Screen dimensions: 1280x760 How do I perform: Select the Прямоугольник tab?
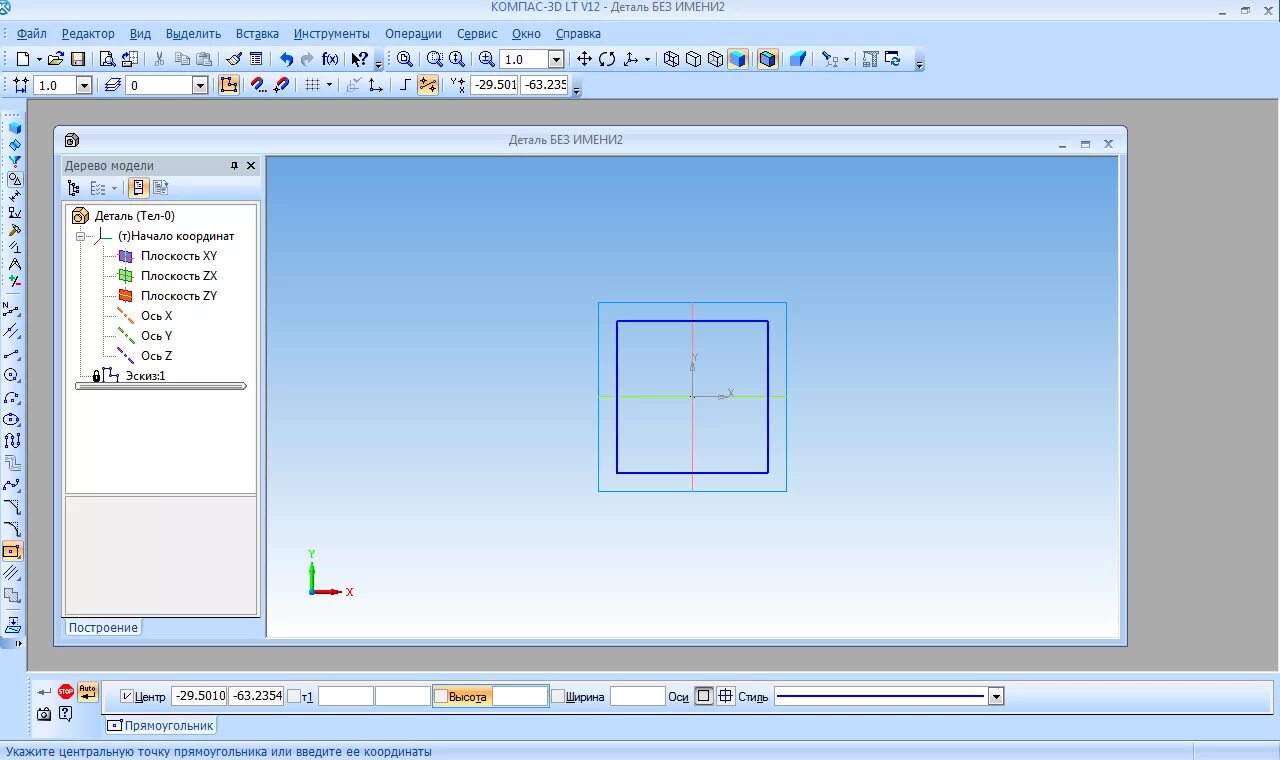[160, 726]
